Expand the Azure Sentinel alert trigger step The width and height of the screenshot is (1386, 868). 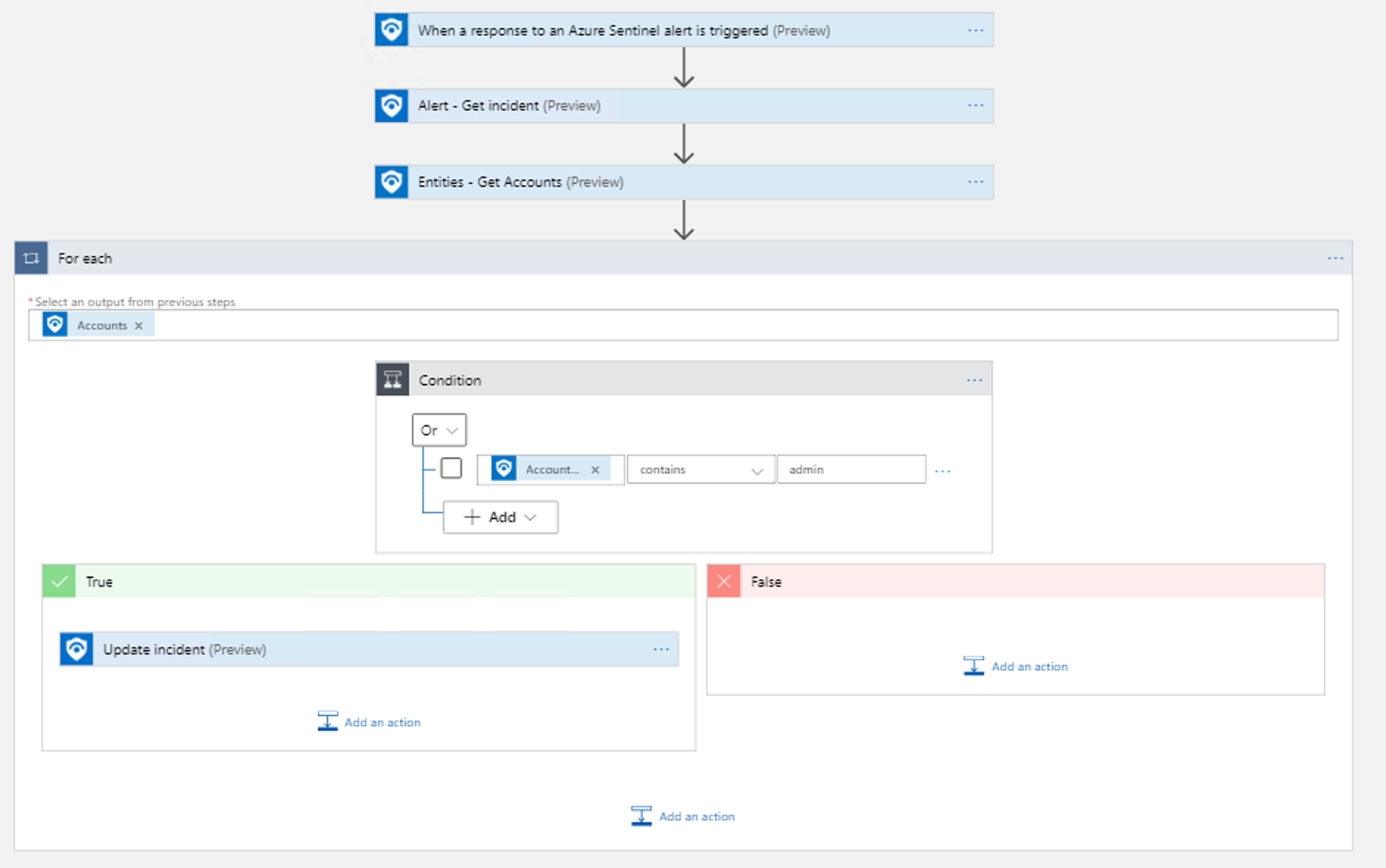pyautogui.click(x=684, y=30)
